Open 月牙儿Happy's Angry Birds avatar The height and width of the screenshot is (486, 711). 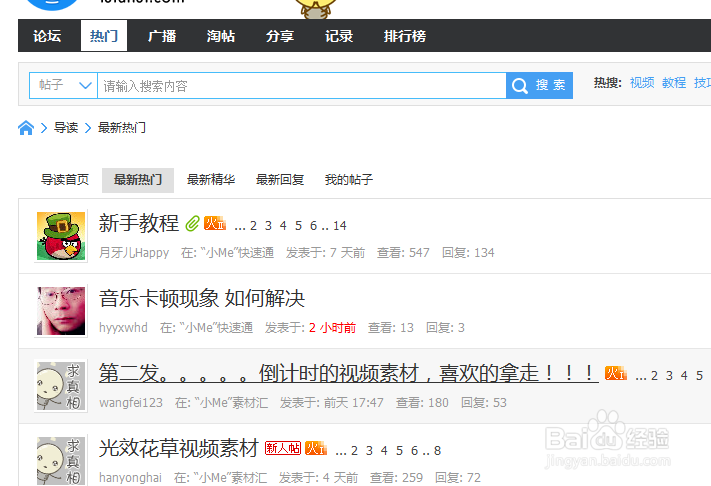[x=61, y=236]
